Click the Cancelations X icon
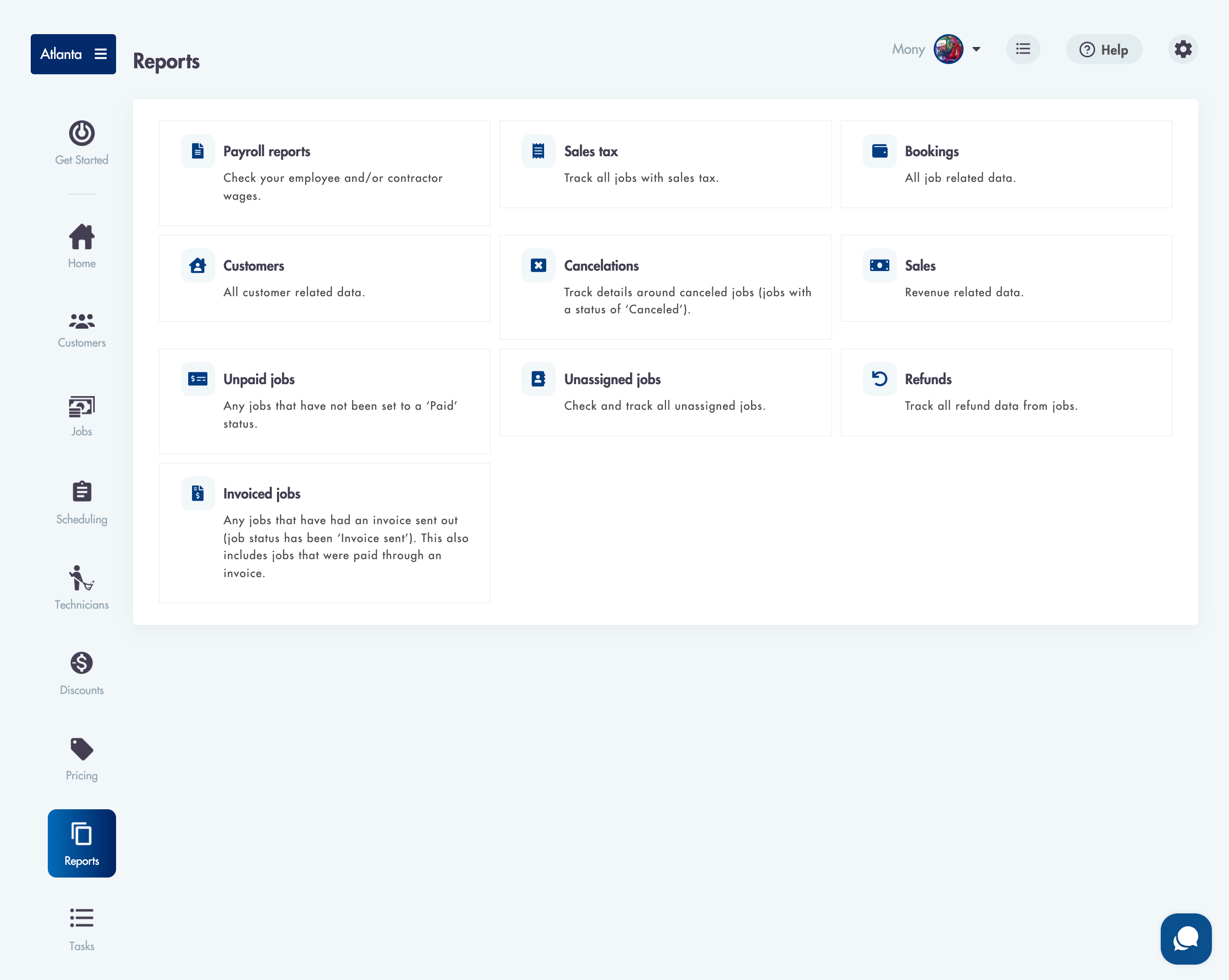This screenshot has width=1229, height=980. click(538, 265)
